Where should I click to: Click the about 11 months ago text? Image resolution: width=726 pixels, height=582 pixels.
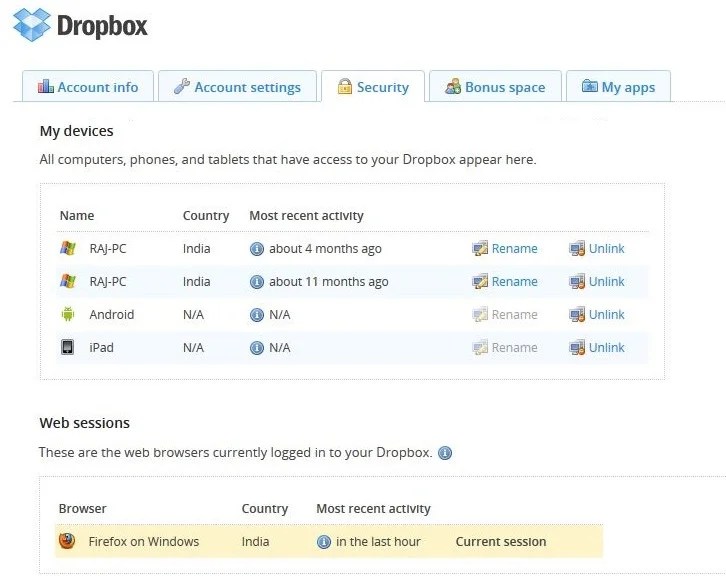(329, 282)
